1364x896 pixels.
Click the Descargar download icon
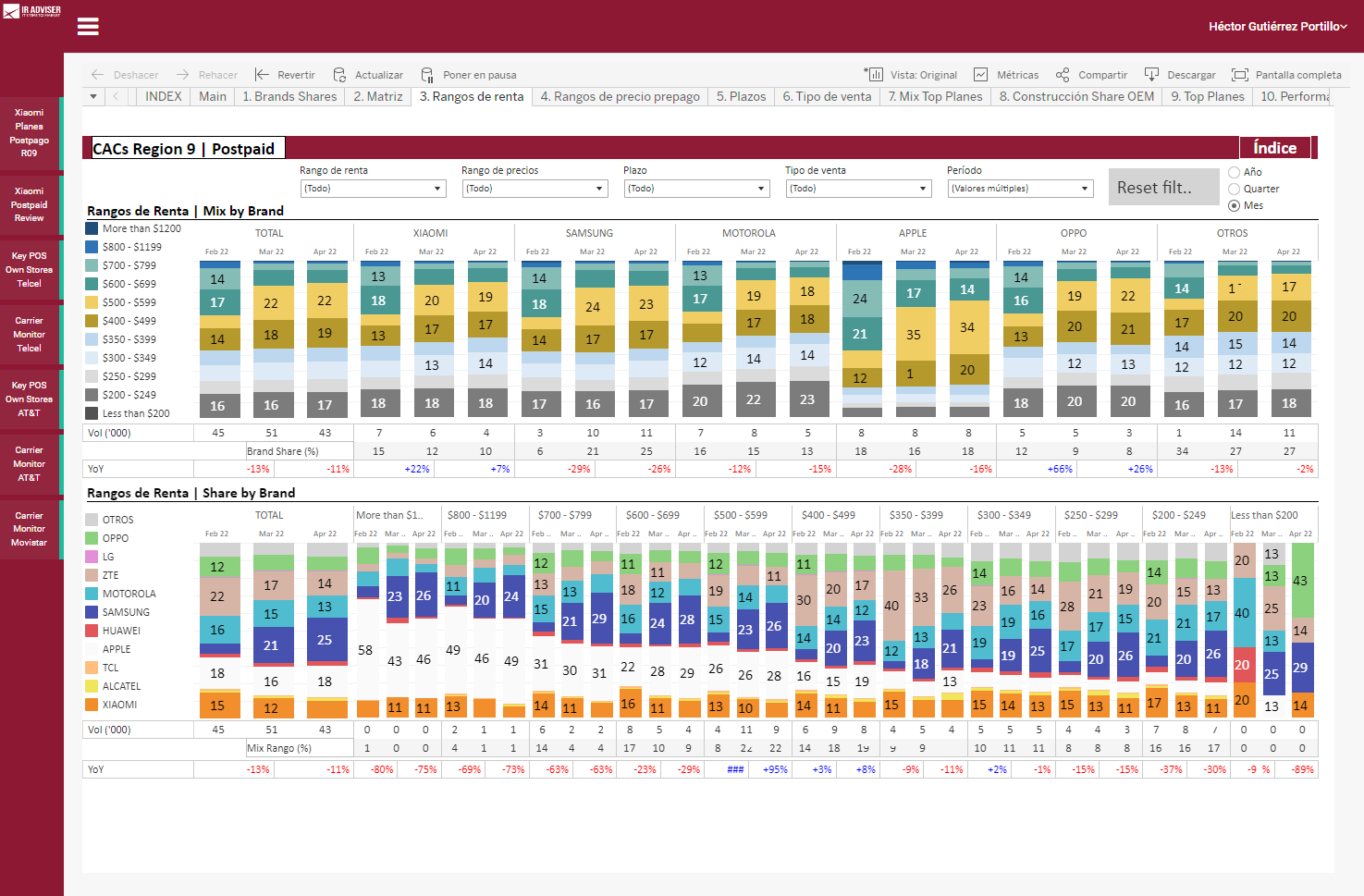coord(1151,75)
